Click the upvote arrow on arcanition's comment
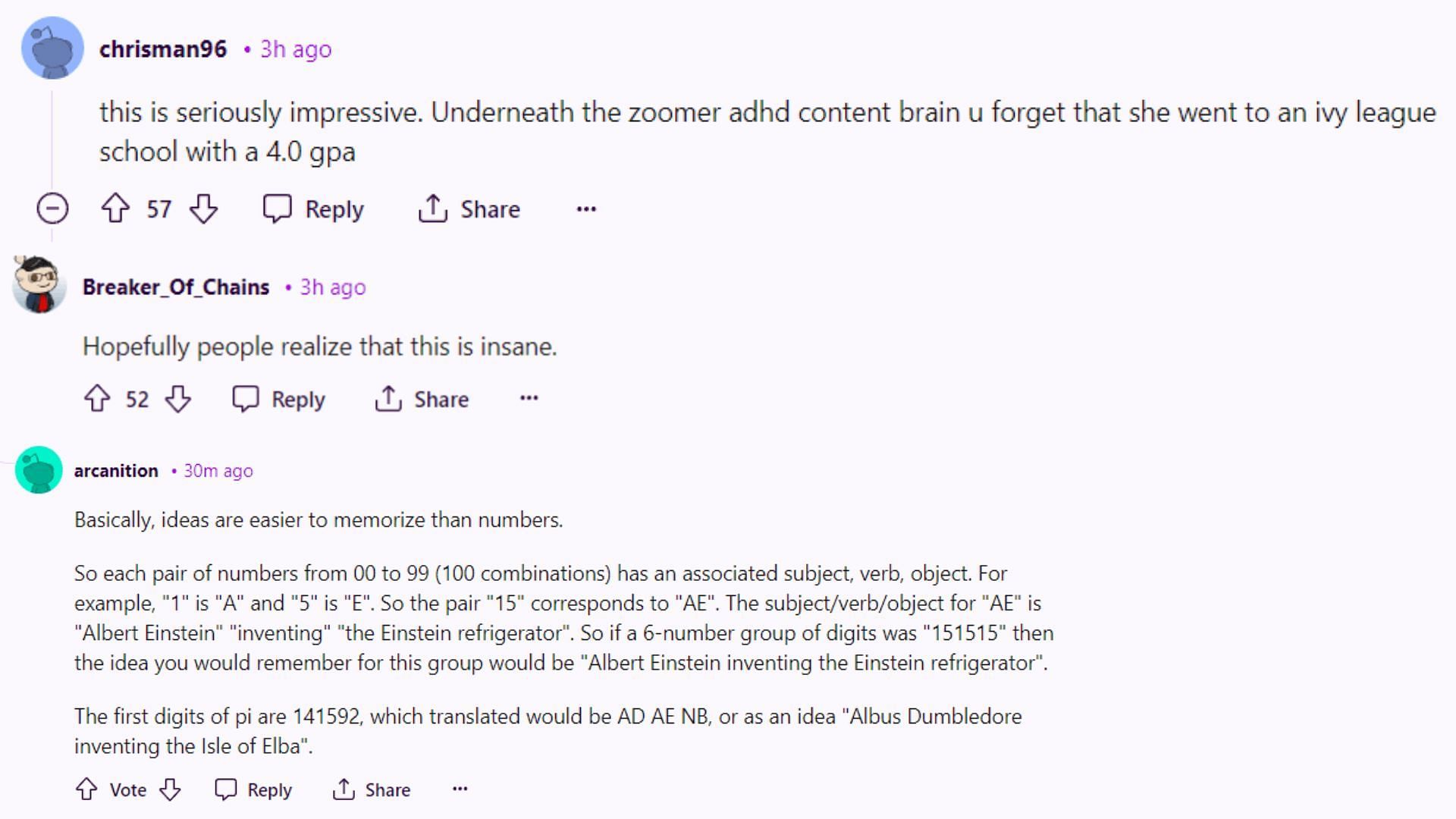Viewport: 1456px width, 819px height. 87,789
